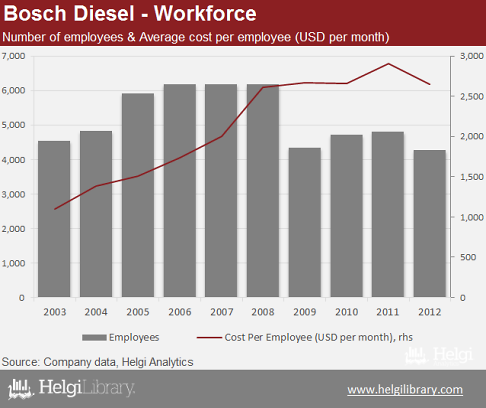The height and width of the screenshot is (408, 486).
Task: Select the 2003 employees bar
Action: (54, 219)
